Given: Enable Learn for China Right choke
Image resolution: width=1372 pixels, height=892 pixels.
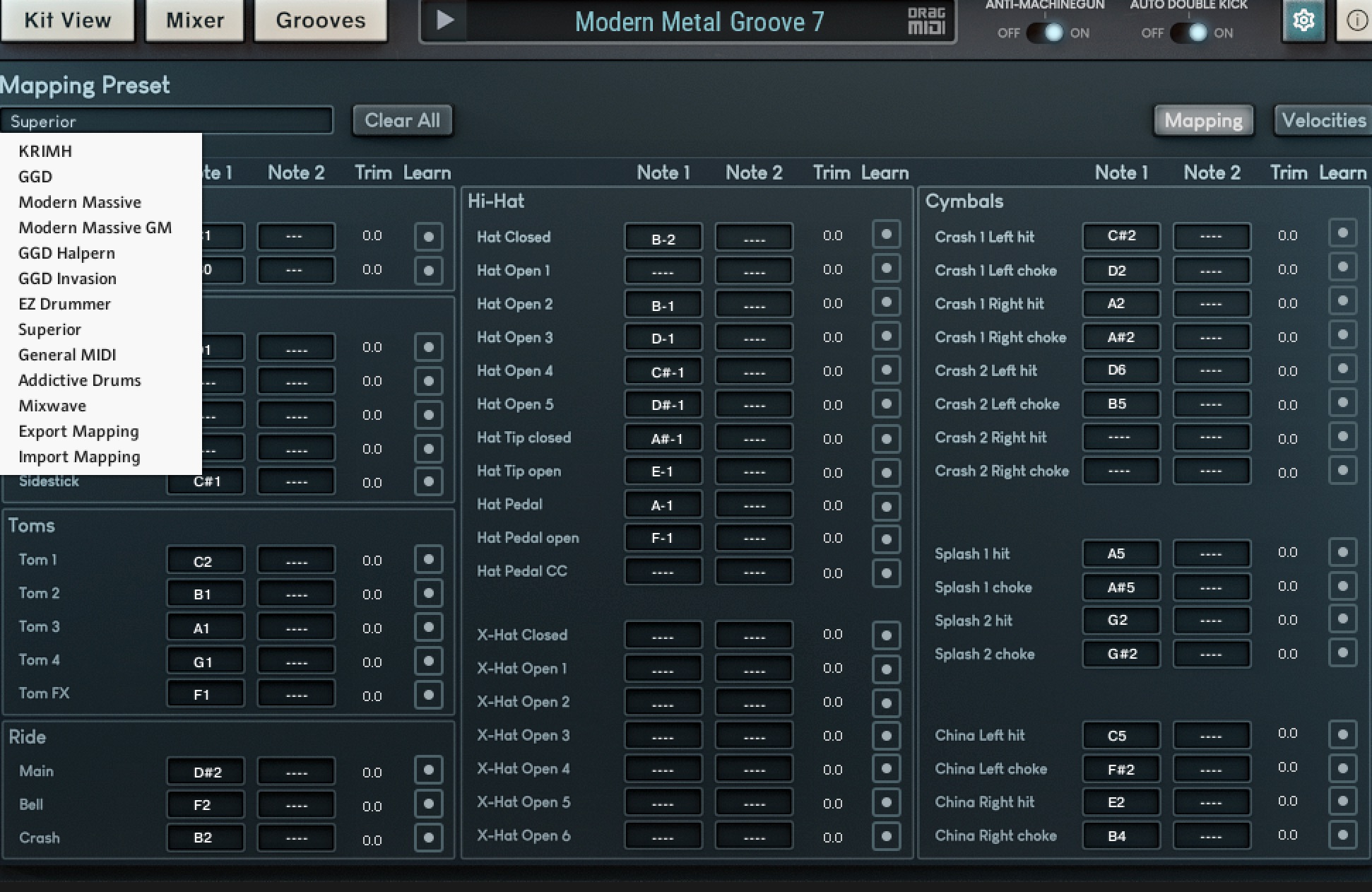Looking at the screenshot, I should coord(1342,835).
